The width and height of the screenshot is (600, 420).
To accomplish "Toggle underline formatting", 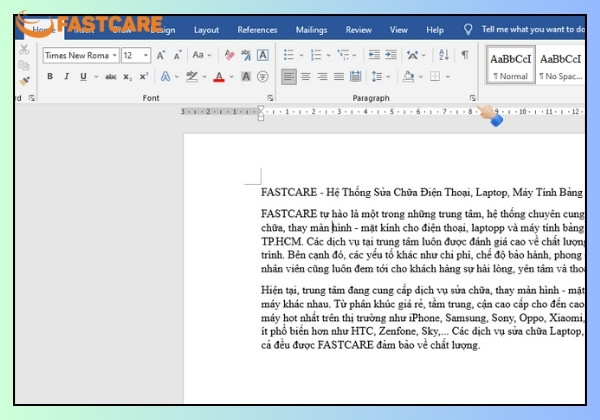I will [83, 77].
